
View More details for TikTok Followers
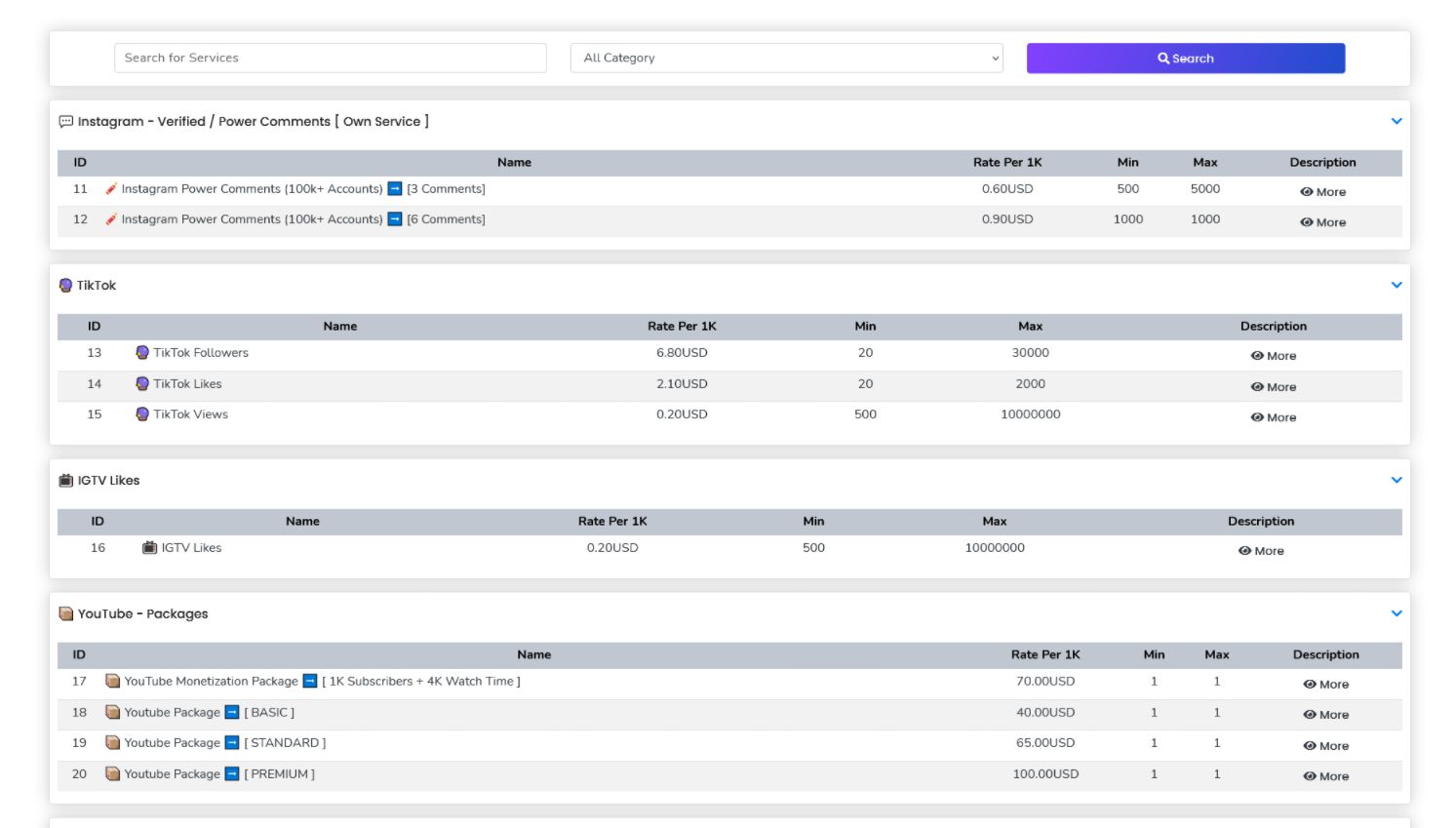tap(1274, 356)
